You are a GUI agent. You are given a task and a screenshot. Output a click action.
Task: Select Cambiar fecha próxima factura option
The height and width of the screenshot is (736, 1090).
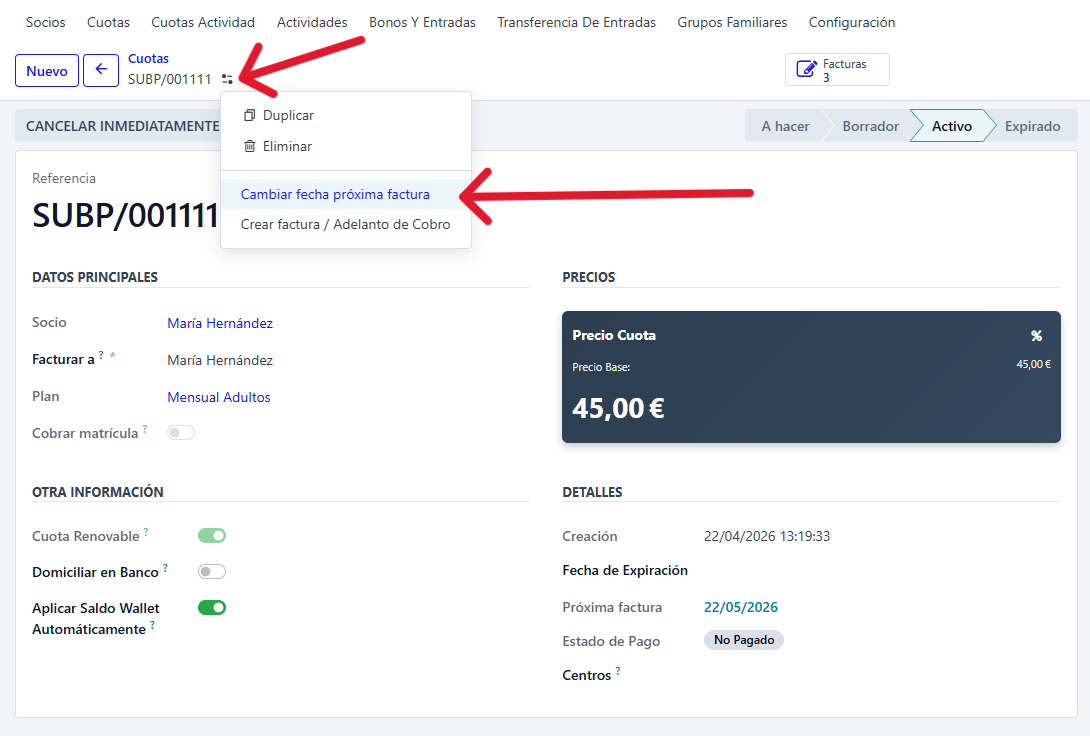(x=335, y=194)
